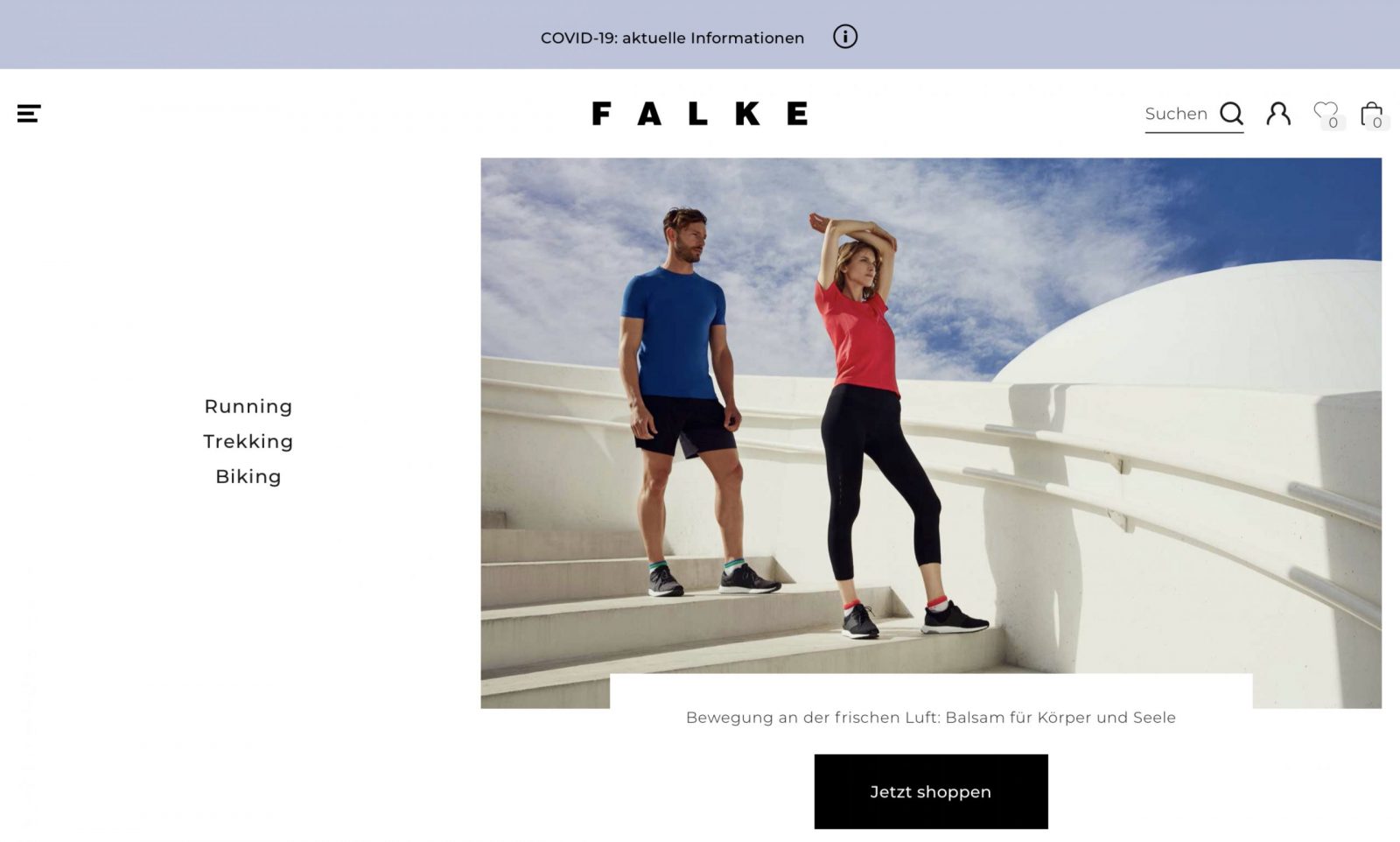This screenshot has width=1400, height=842.
Task: Select the Biking category
Action: 248,476
